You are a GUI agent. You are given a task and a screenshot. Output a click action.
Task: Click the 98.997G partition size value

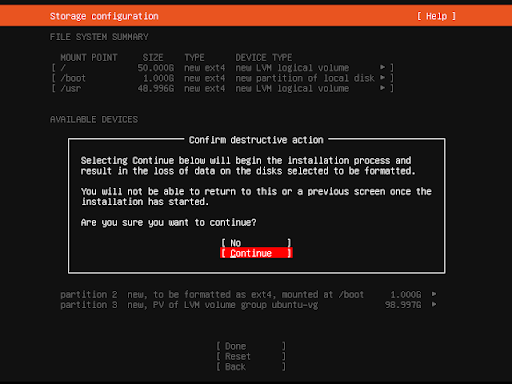tap(403, 305)
